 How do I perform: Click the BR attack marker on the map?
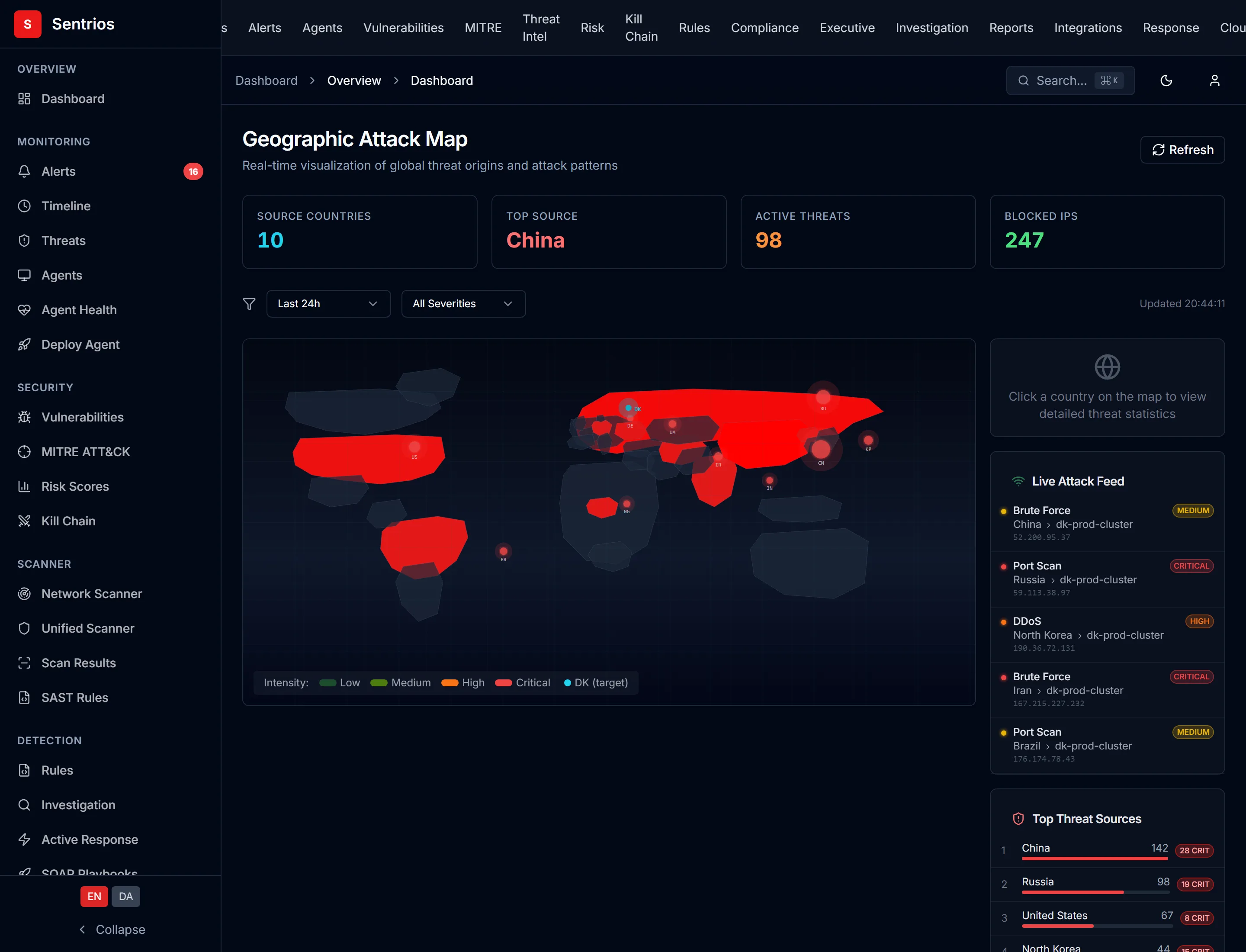click(503, 551)
